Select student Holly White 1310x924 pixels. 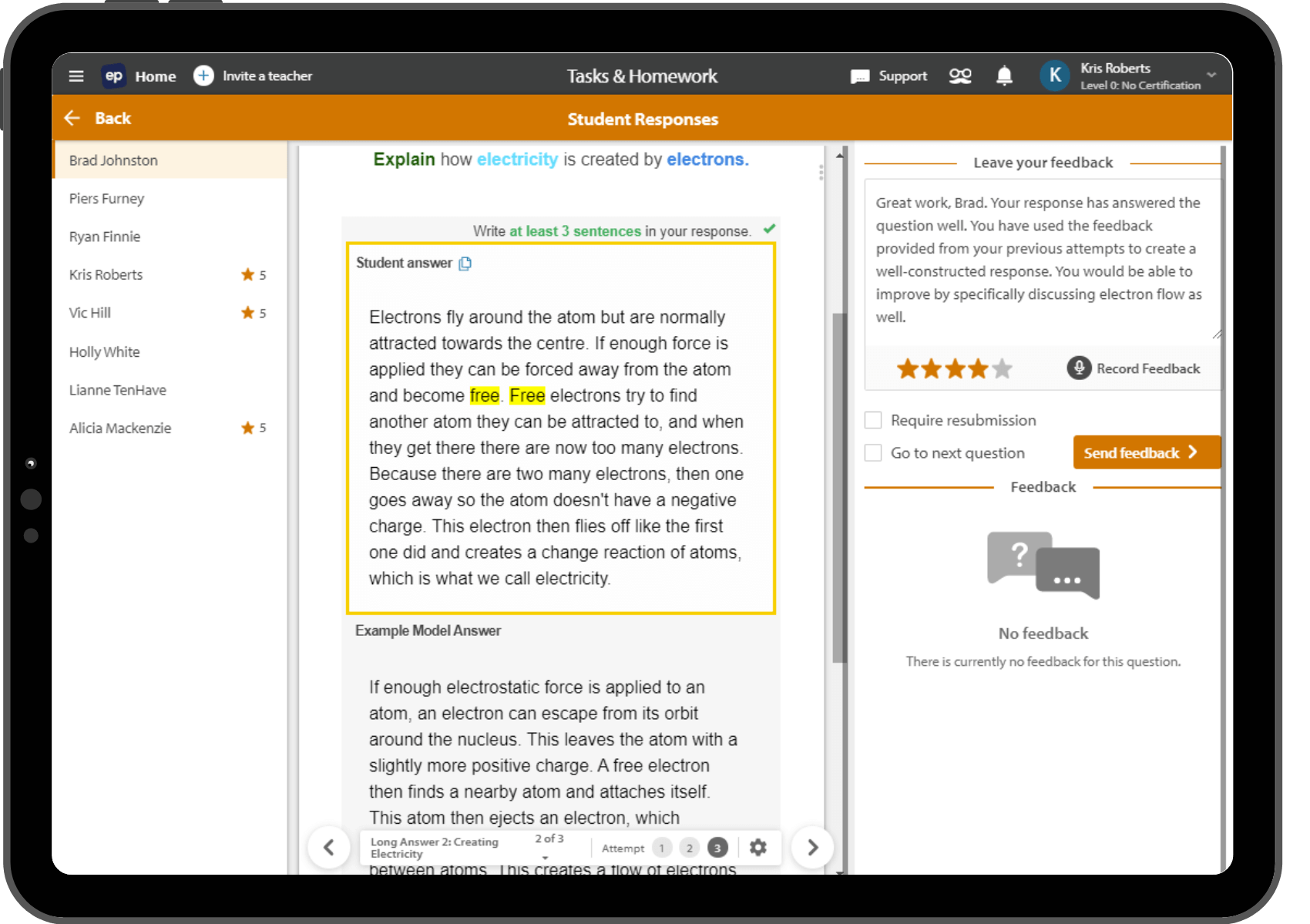(170, 351)
